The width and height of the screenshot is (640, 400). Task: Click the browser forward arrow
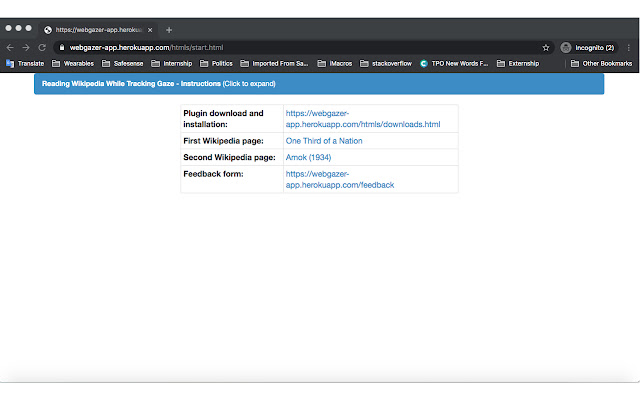pos(26,48)
